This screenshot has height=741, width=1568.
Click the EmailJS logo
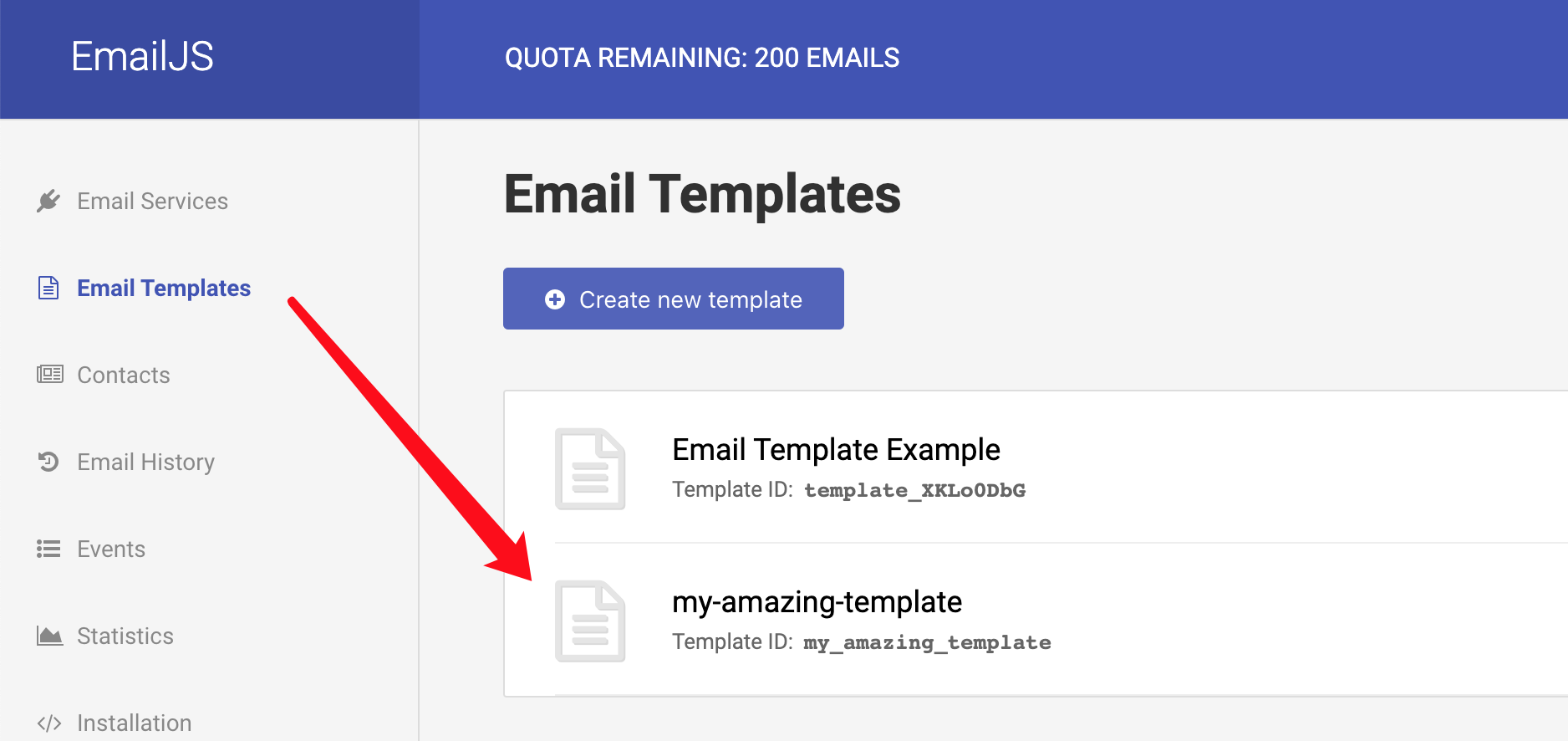[143, 57]
